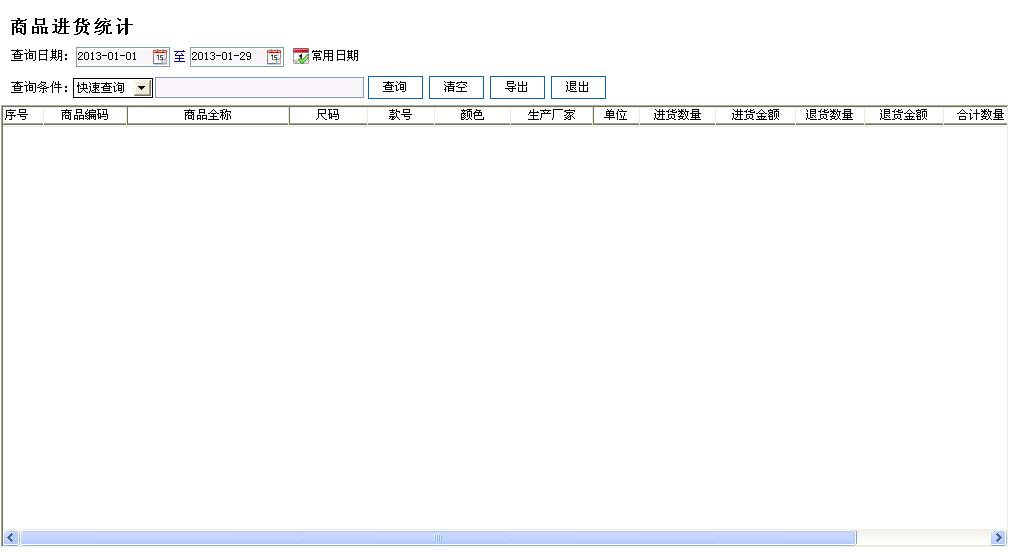Expand the 快速查询 dropdown arrow
The width and height of the screenshot is (1010, 553).
(x=142, y=88)
